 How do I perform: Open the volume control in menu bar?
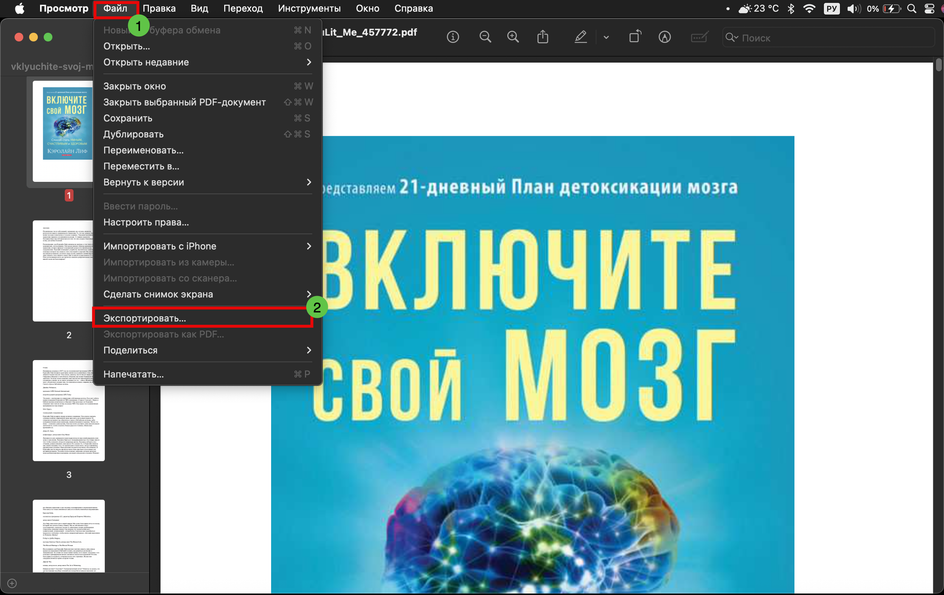point(852,8)
